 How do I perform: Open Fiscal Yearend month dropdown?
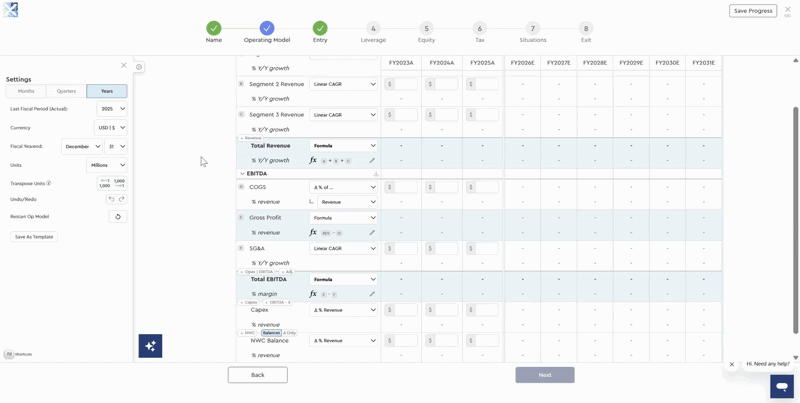click(x=82, y=146)
